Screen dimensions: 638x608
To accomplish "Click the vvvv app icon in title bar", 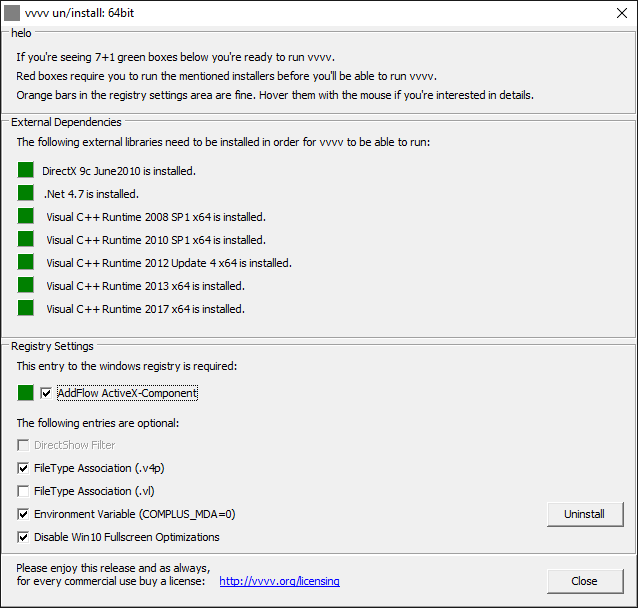I will 12,13.
